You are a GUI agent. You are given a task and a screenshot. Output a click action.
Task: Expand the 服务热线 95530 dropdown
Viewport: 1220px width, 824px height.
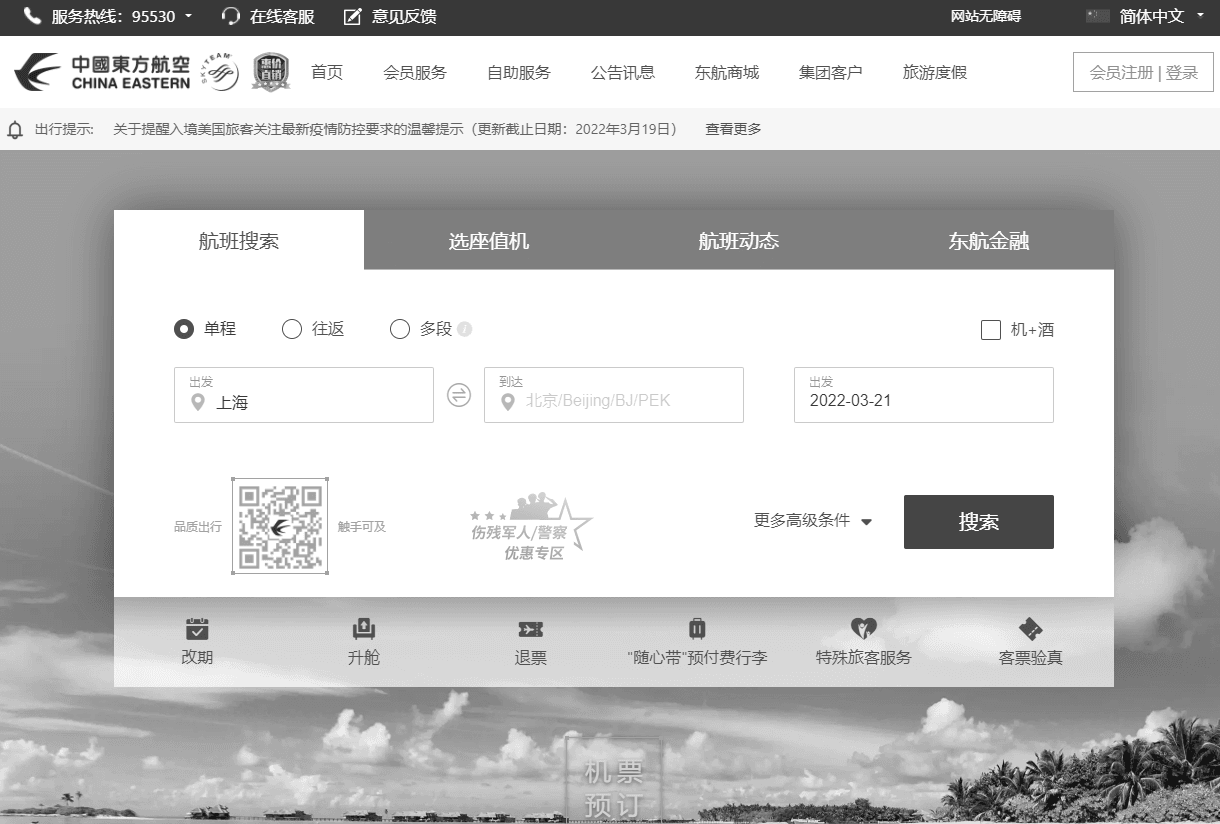[188, 16]
